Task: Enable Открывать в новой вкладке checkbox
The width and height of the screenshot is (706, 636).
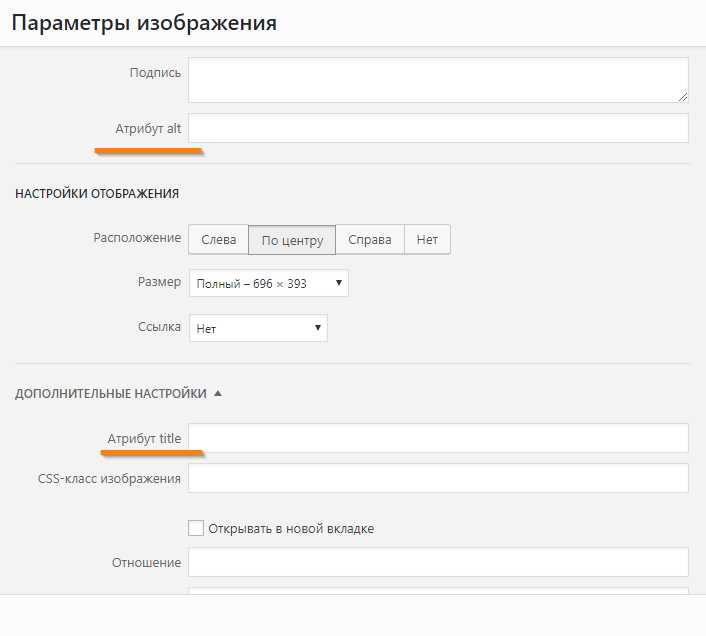Action: point(196,528)
